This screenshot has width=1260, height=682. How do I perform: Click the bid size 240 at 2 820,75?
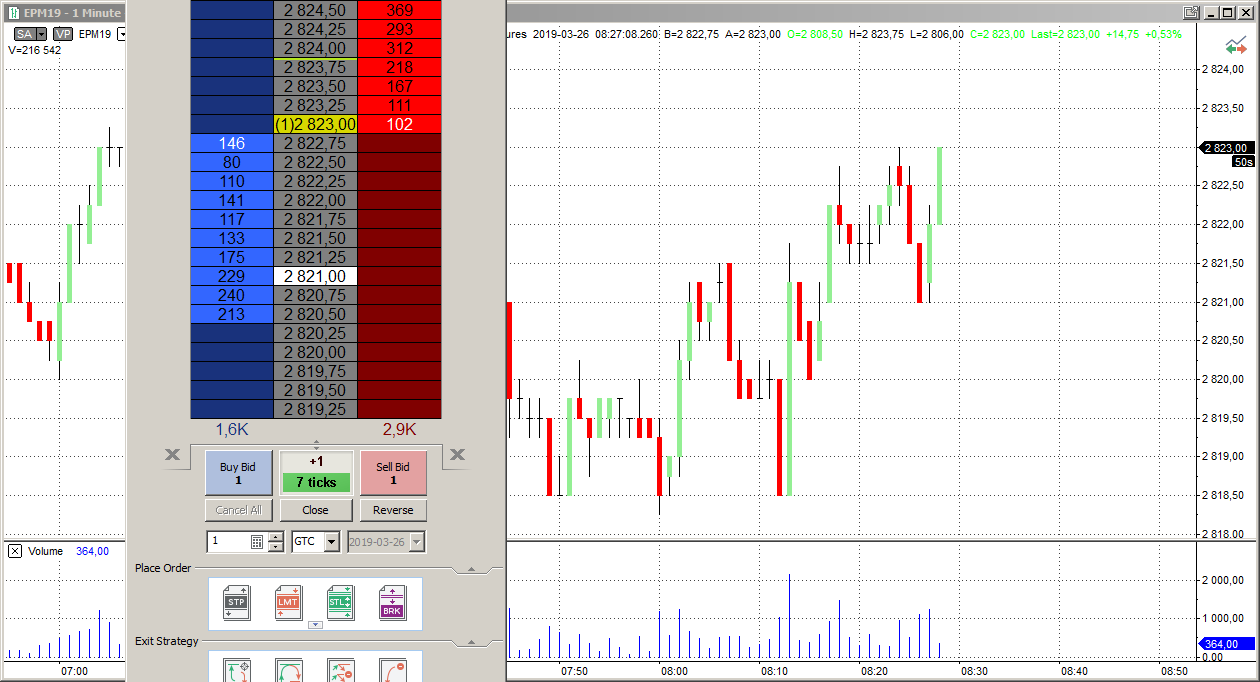point(232,296)
